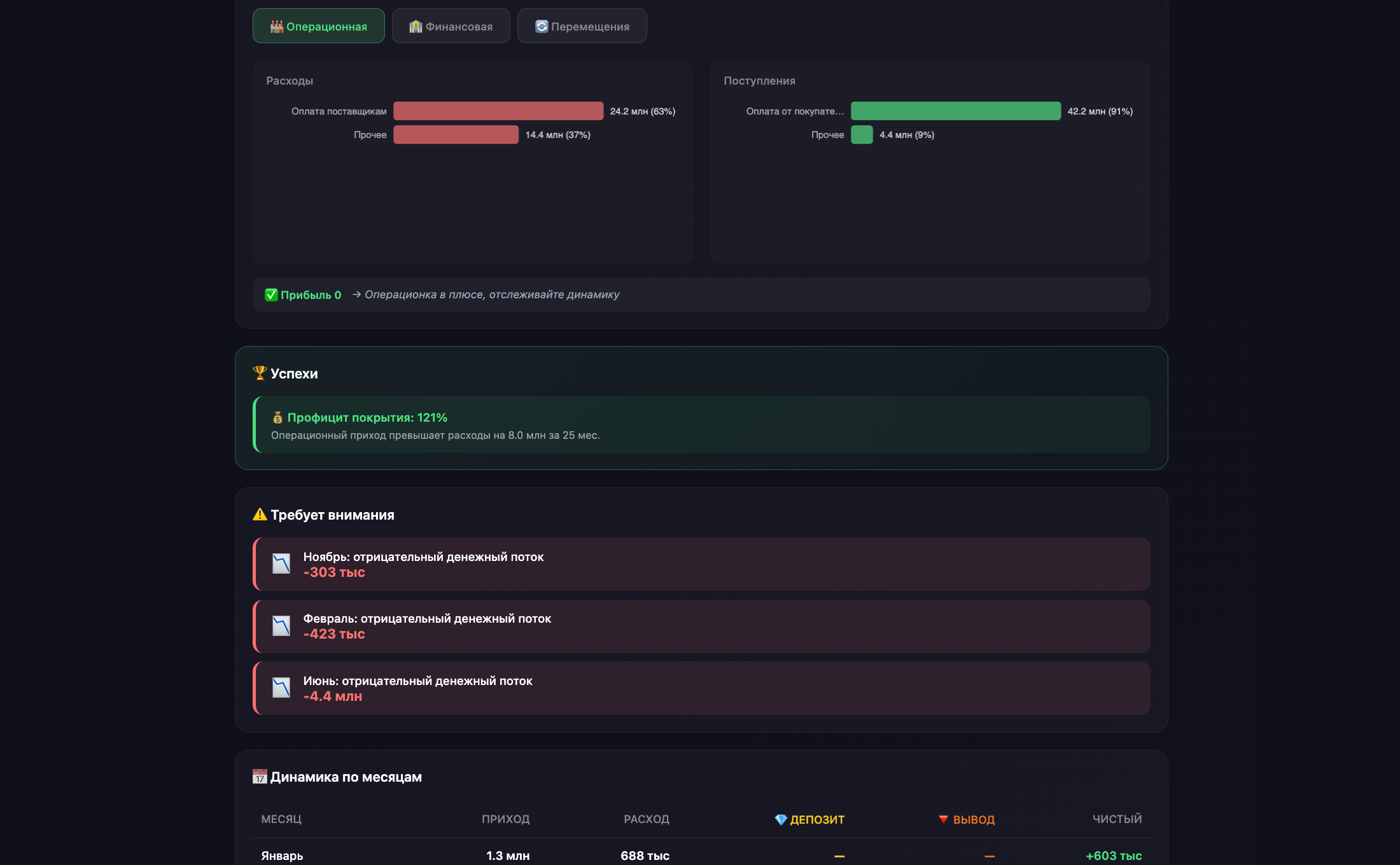
Task: Click the ЧИСТЫЙ column header
Action: [1117, 819]
